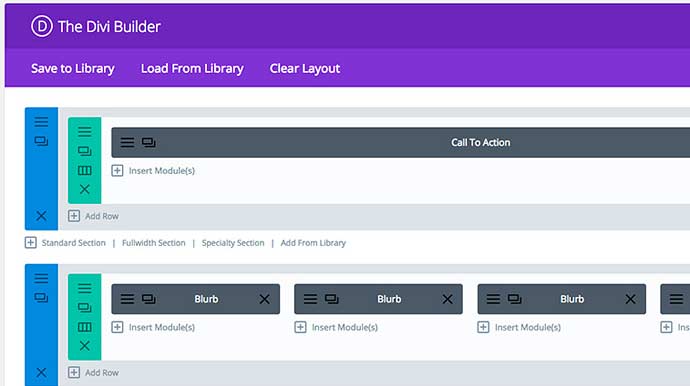Delete the third Blurb module
The width and height of the screenshot is (690, 386).
click(631, 299)
